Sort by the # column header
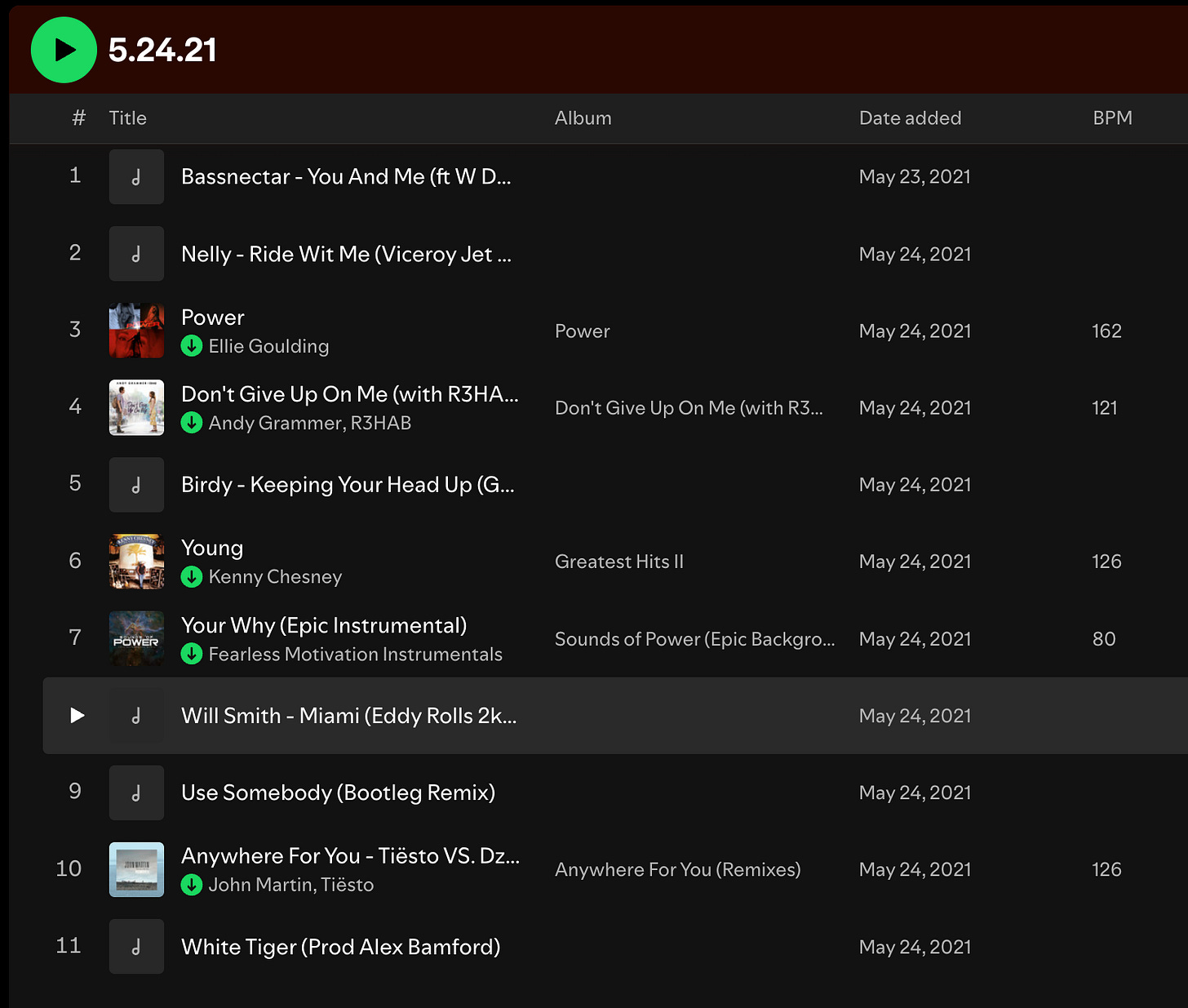The width and height of the screenshot is (1188, 1008). [x=78, y=118]
